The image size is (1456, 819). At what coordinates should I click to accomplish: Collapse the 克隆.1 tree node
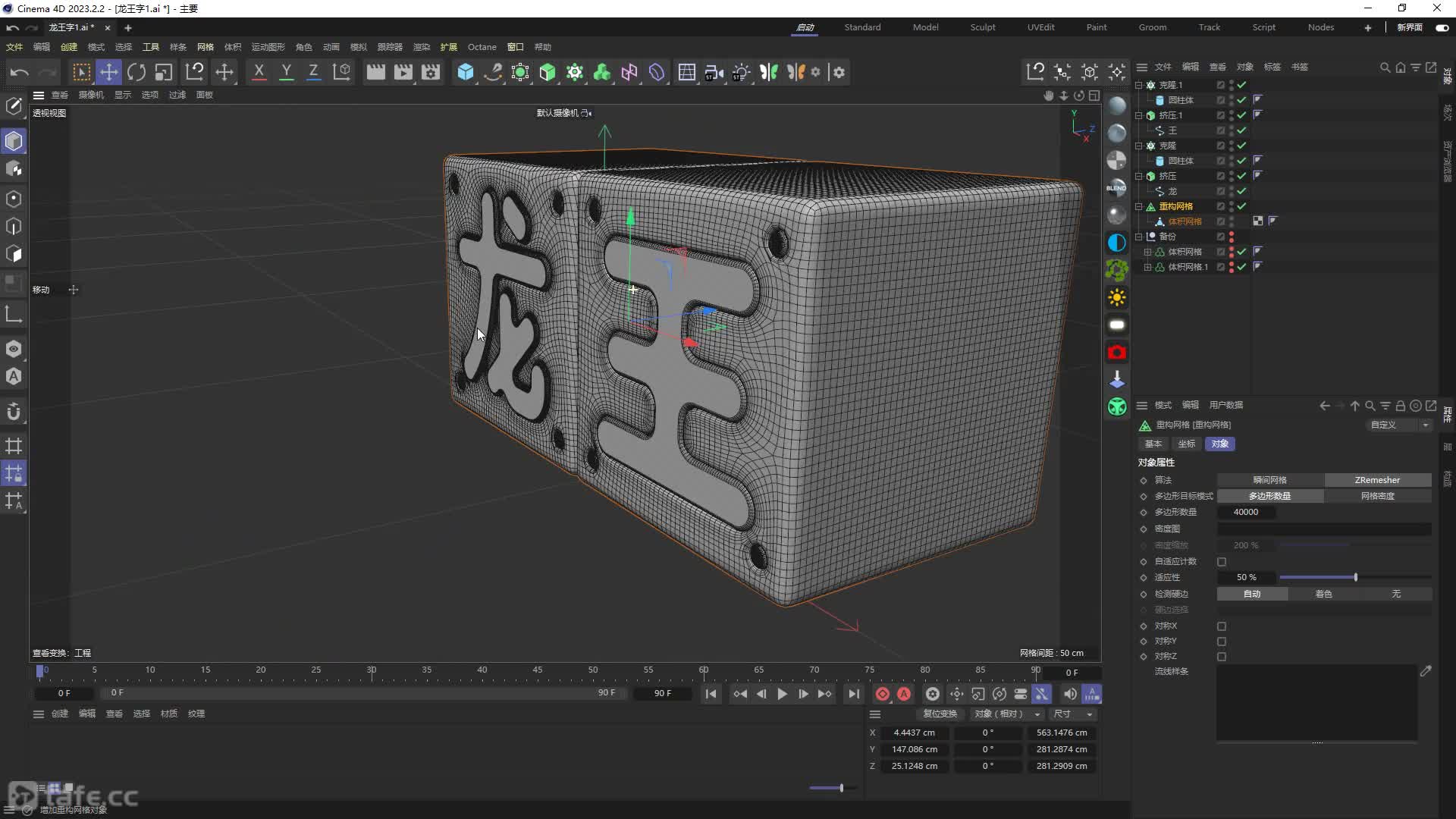click(x=1139, y=85)
